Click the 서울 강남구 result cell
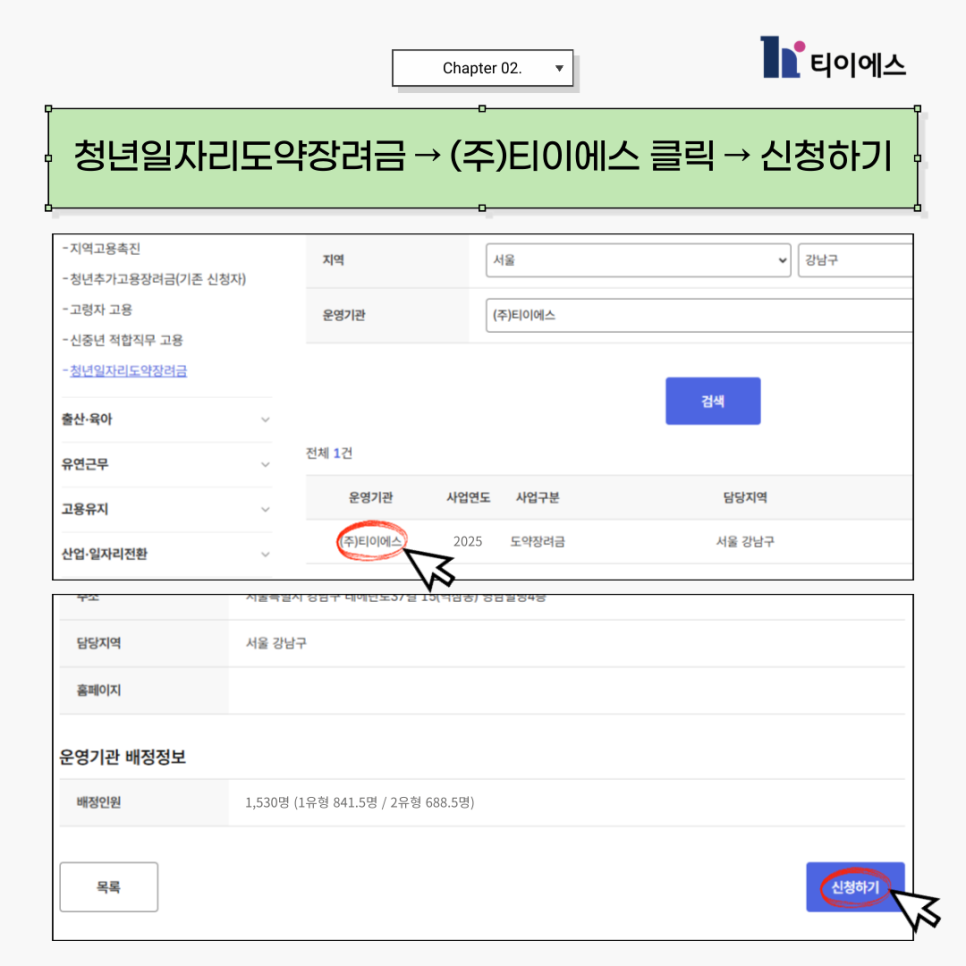 [x=745, y=542]
